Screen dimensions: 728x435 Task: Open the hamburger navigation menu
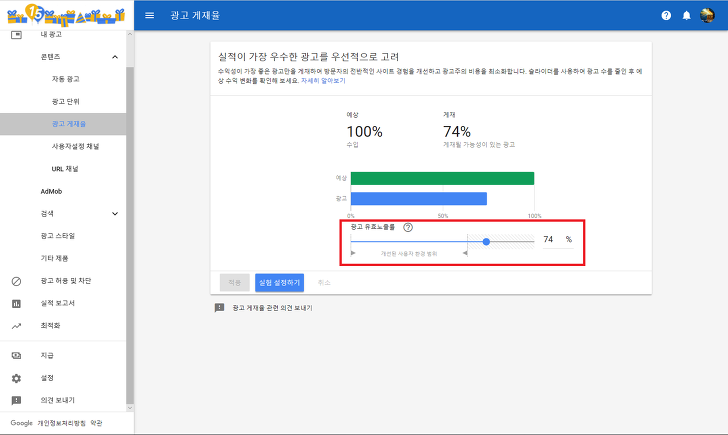click(x=150, y=15)
